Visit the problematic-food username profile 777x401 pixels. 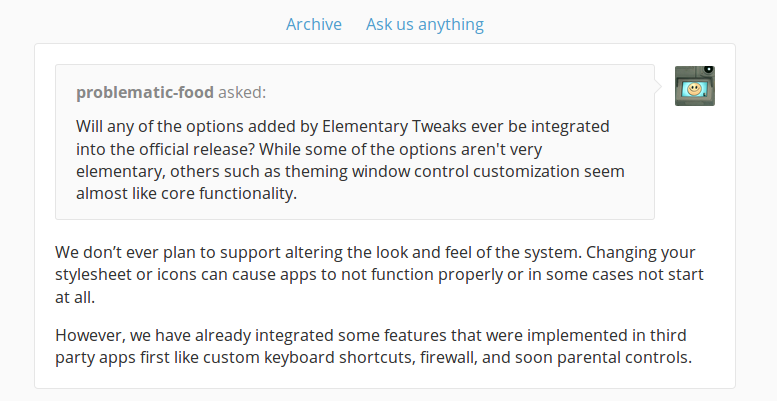pyautogui.click(x=145, y=92)
